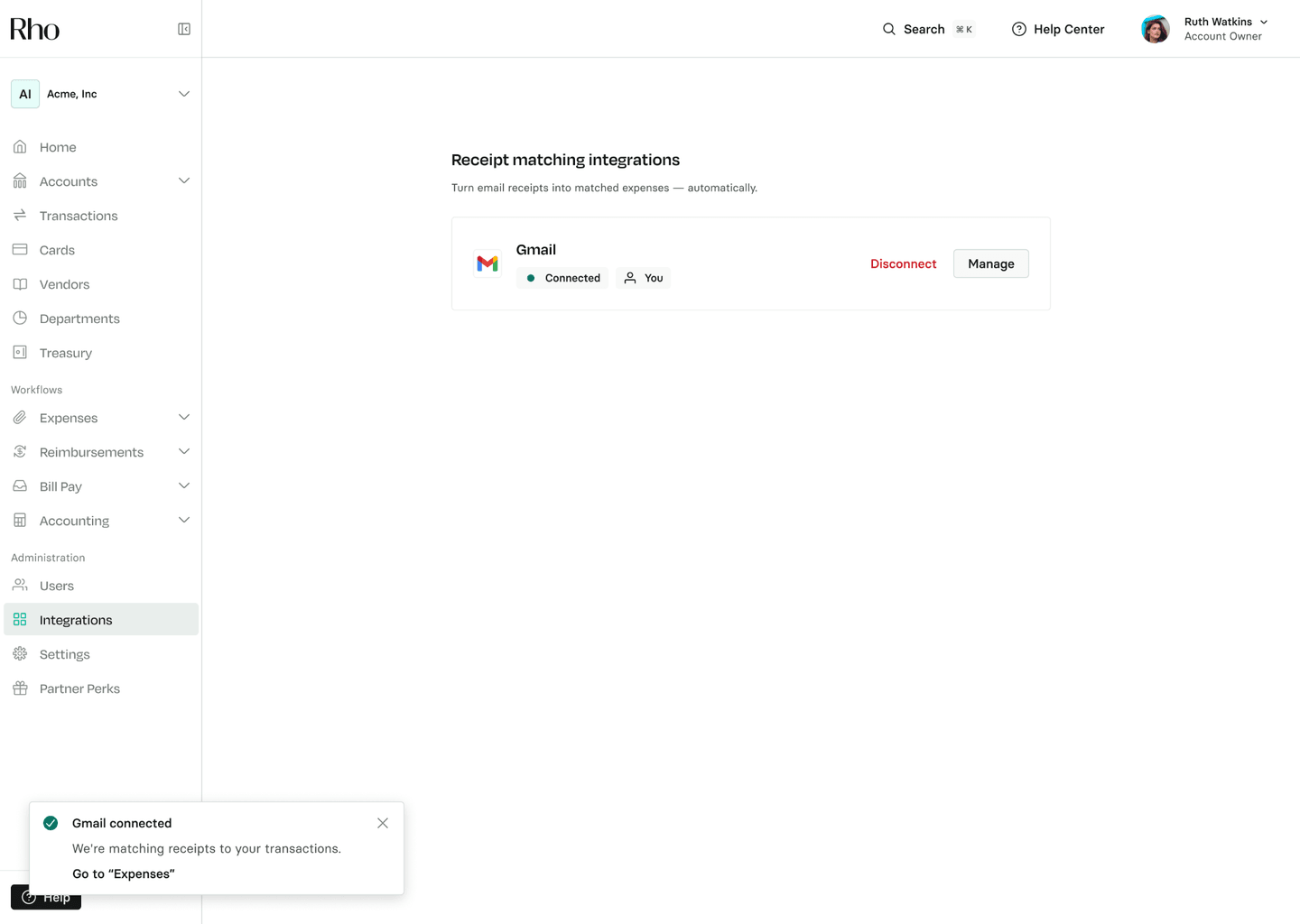
Task: Open Settings gear icon in sidebar
Action: (20, 654)
